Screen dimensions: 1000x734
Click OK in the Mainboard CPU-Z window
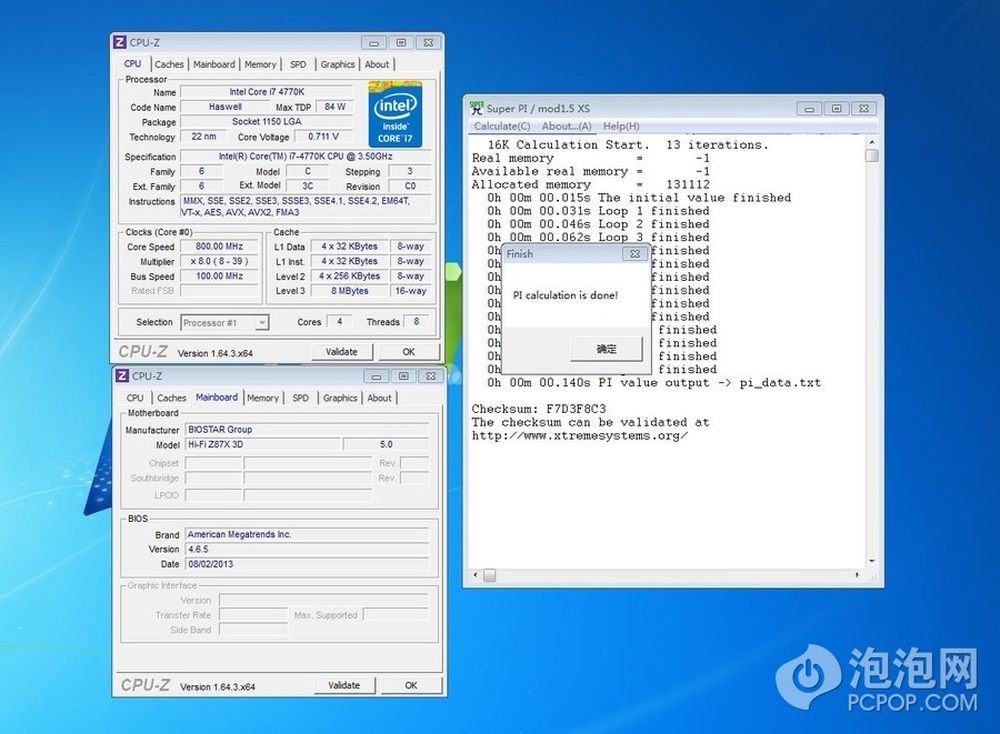pyautogui.click(x=411, y=685)
